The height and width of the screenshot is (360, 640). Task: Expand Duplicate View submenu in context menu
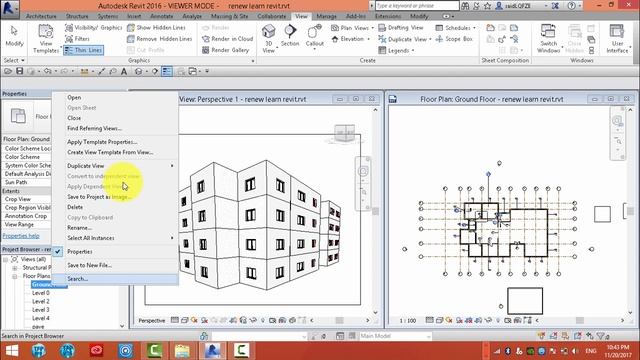click(x=115, y=166)
